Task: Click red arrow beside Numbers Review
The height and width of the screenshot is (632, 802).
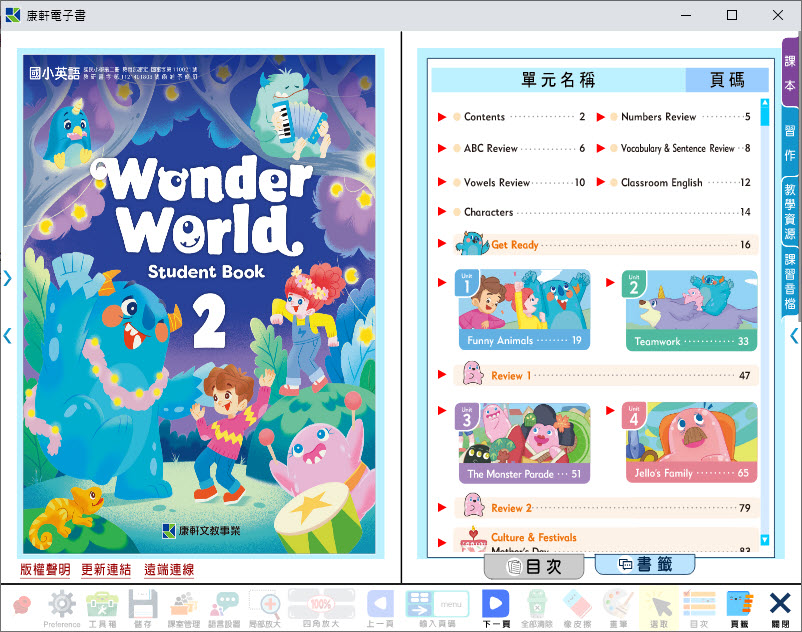Action: (x=600, y=117)
